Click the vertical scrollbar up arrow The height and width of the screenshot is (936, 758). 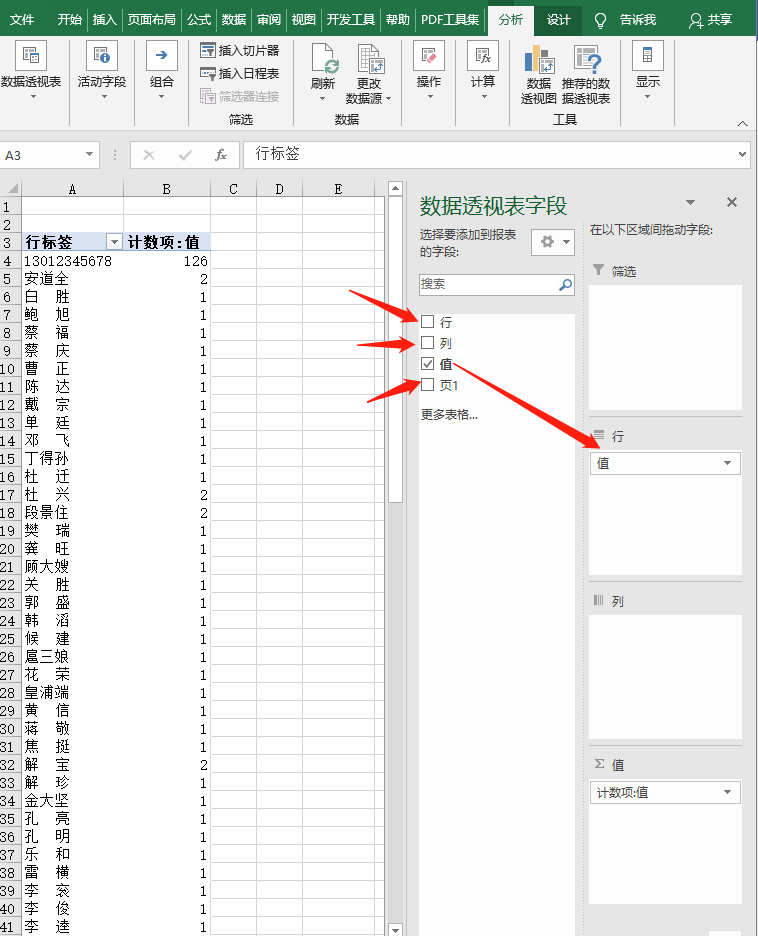(395, 189)
